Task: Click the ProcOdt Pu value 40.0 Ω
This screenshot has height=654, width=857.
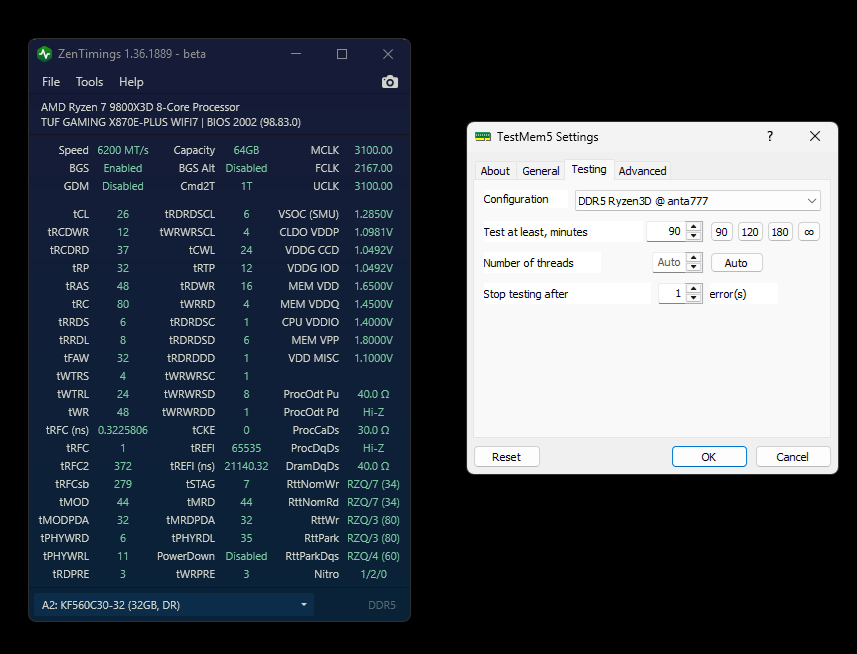Action: [x=373, y=394]
